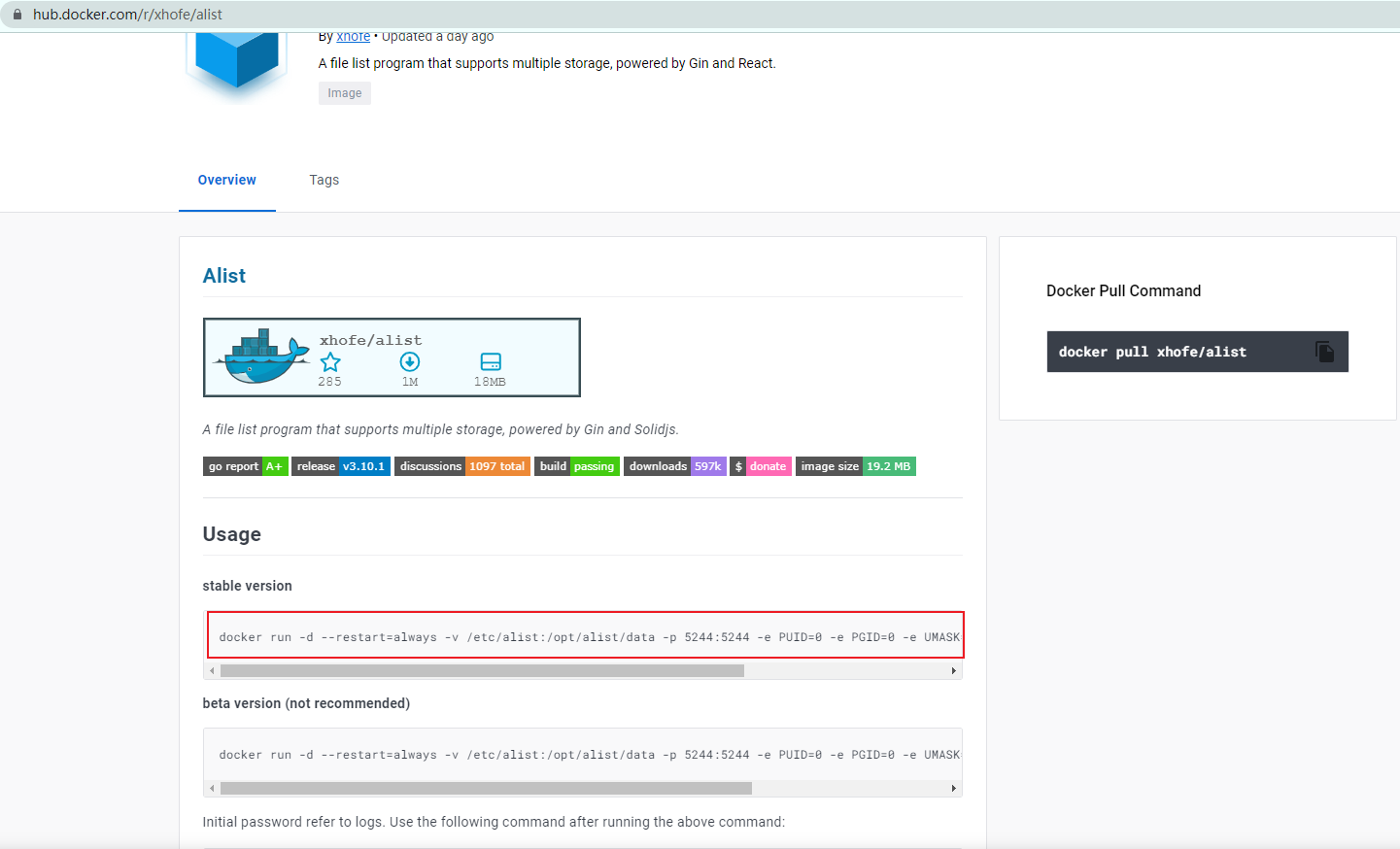Click the star icon showing 285
The width and height of the screenshot is (1400, 849).
tap(330, 362)
